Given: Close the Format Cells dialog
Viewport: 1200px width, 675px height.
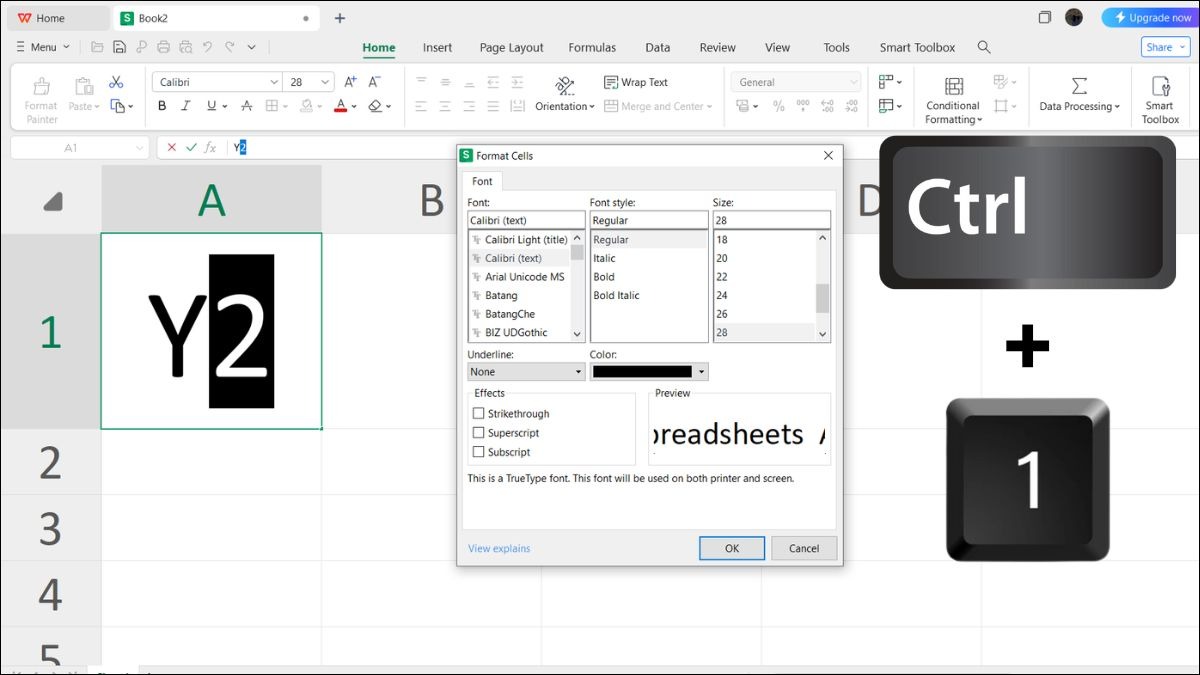Looking at the screenshot, I should point(828,156).
